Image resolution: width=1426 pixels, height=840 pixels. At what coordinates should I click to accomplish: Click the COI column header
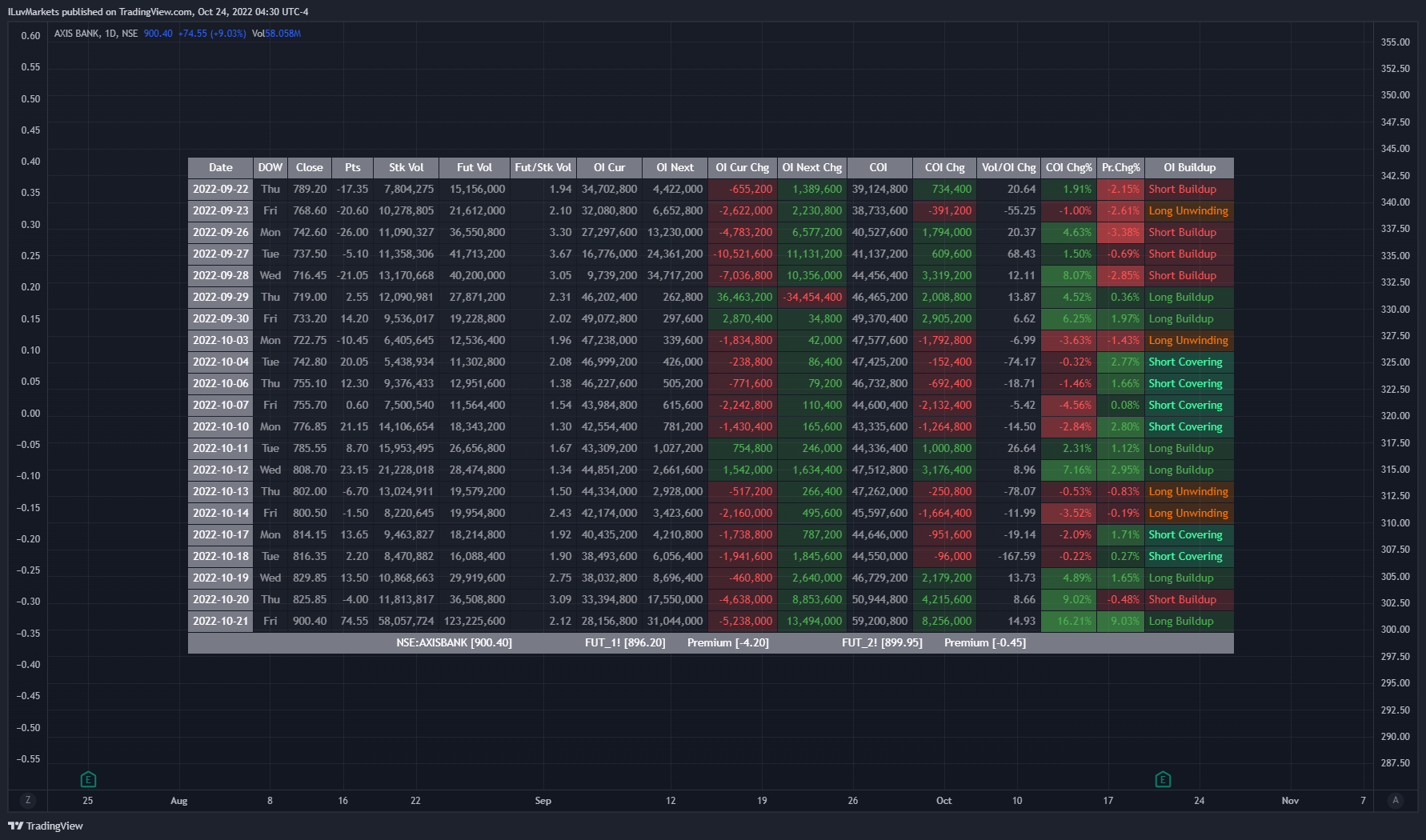pos(879,168)
